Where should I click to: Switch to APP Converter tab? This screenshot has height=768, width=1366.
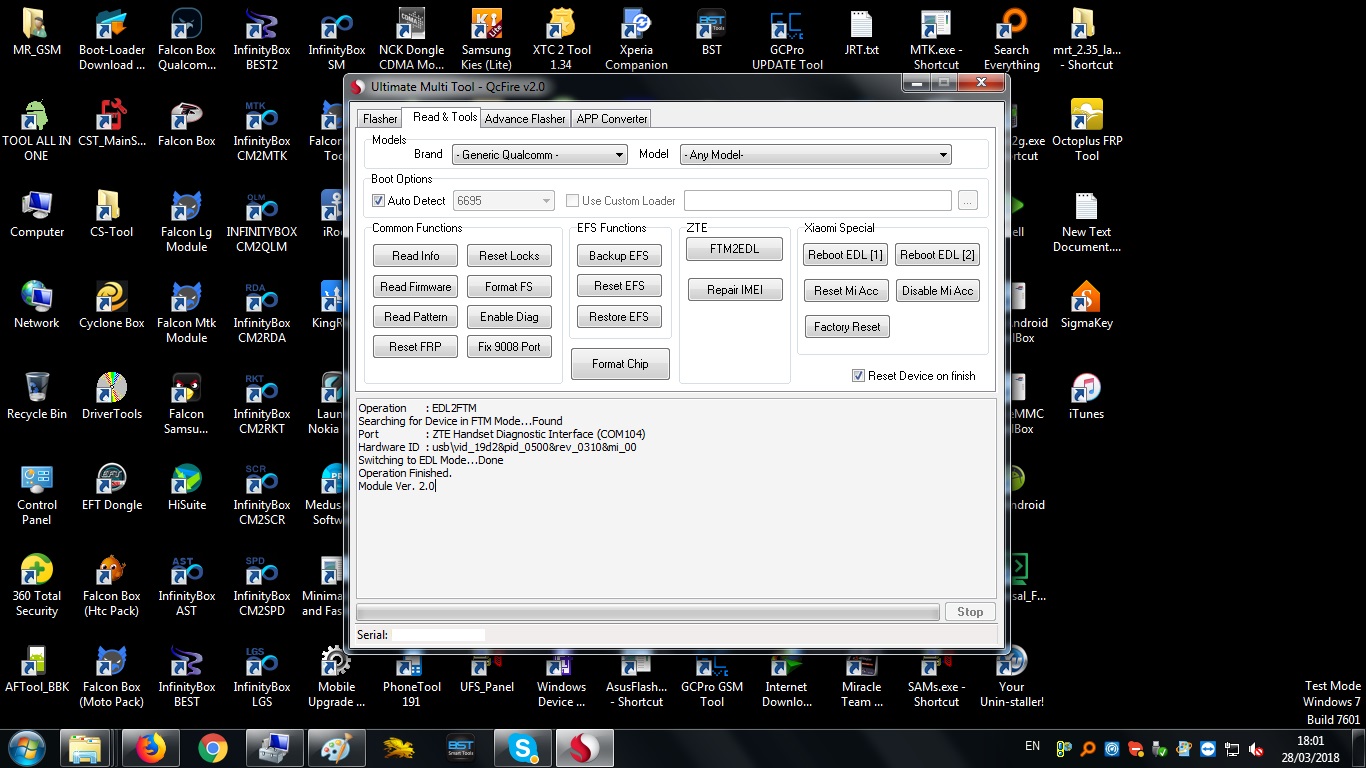[x=612, y=119]
